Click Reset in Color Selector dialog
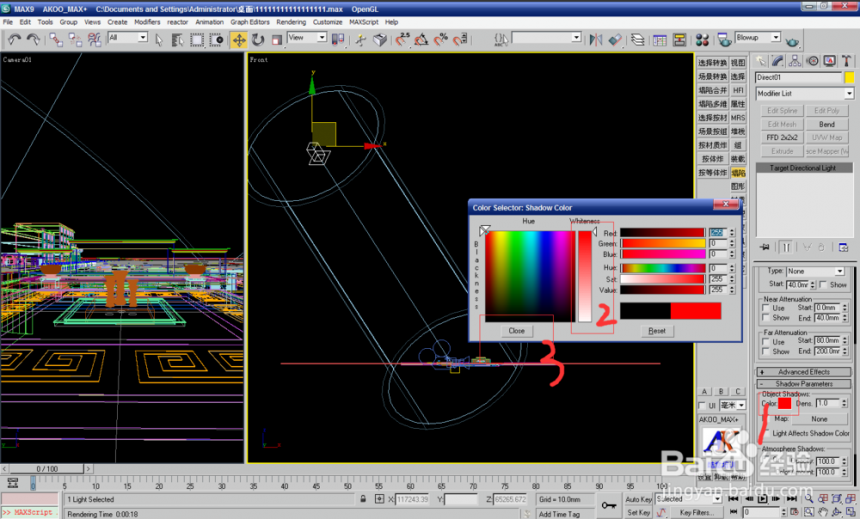This screenshot has height=519, width=860. pyautogui.click(x=657, y=331)
